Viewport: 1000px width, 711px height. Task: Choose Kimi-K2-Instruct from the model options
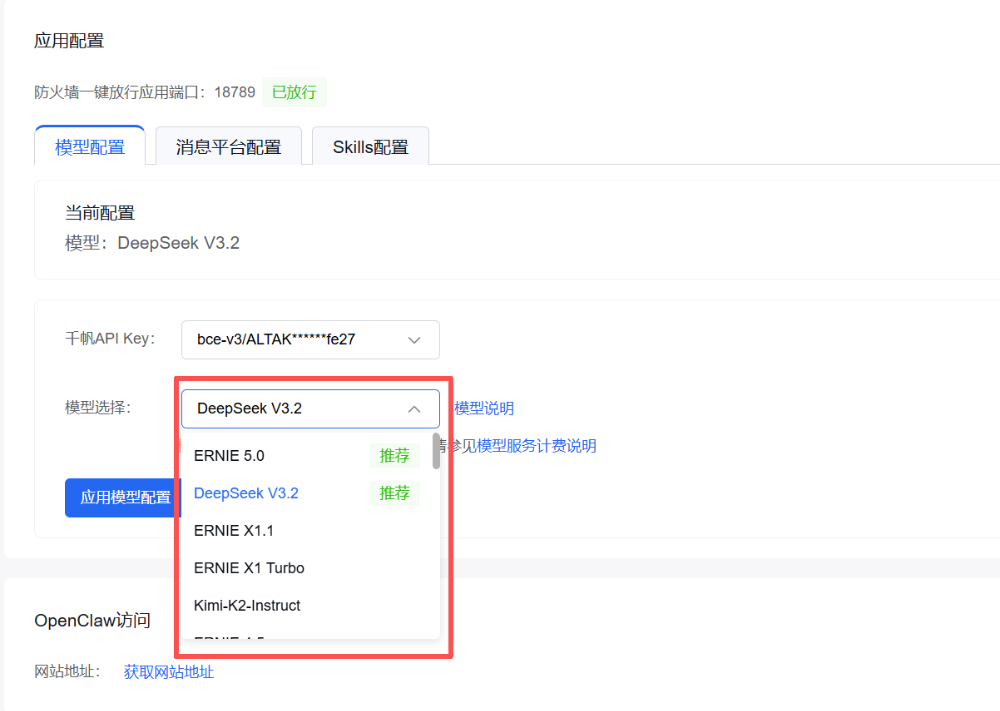pyautogui.click(x=247, y=606)
